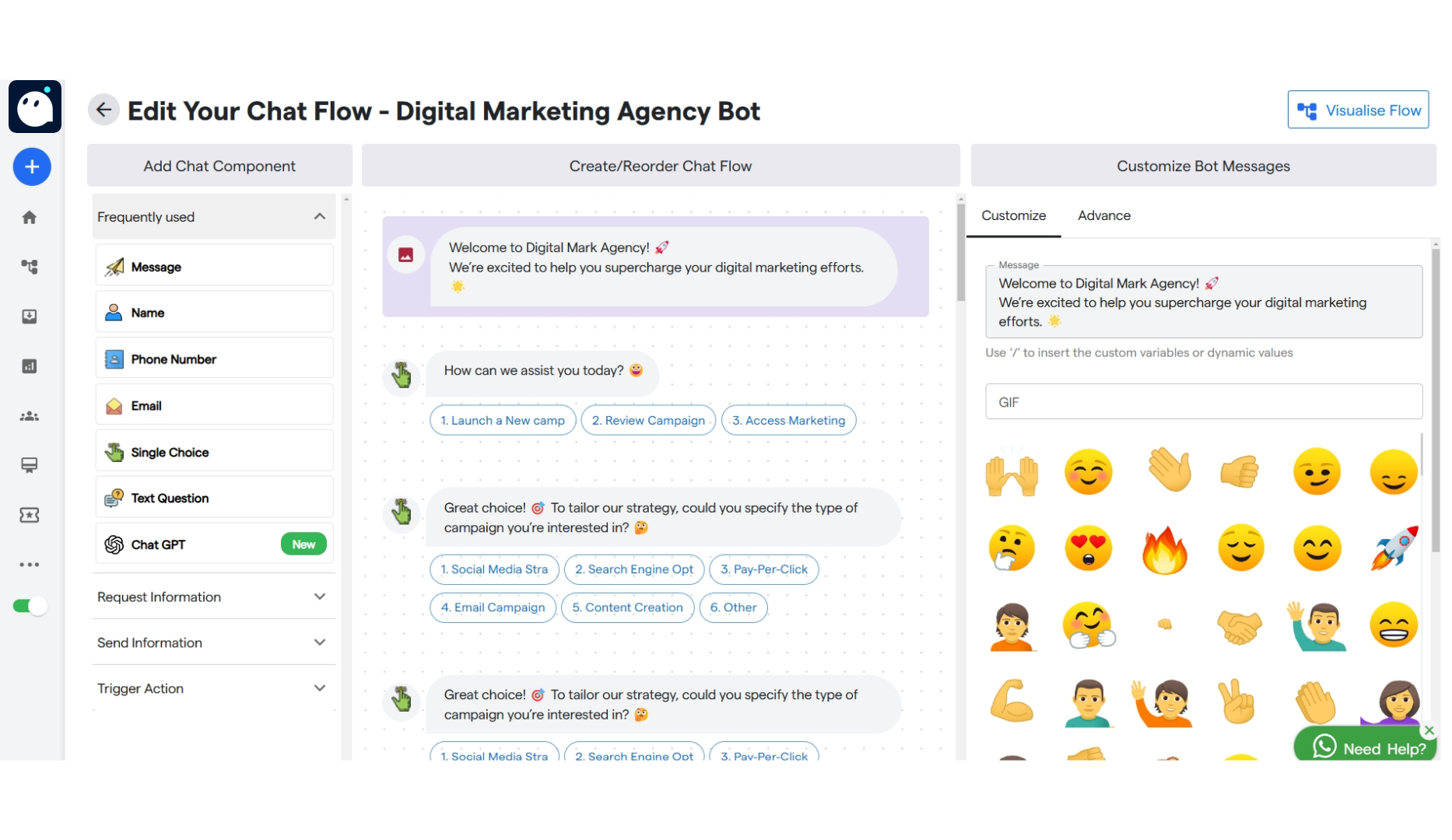Open the inbox download icon in the sidebar
1452x840 pixels.
coord(30,317)
